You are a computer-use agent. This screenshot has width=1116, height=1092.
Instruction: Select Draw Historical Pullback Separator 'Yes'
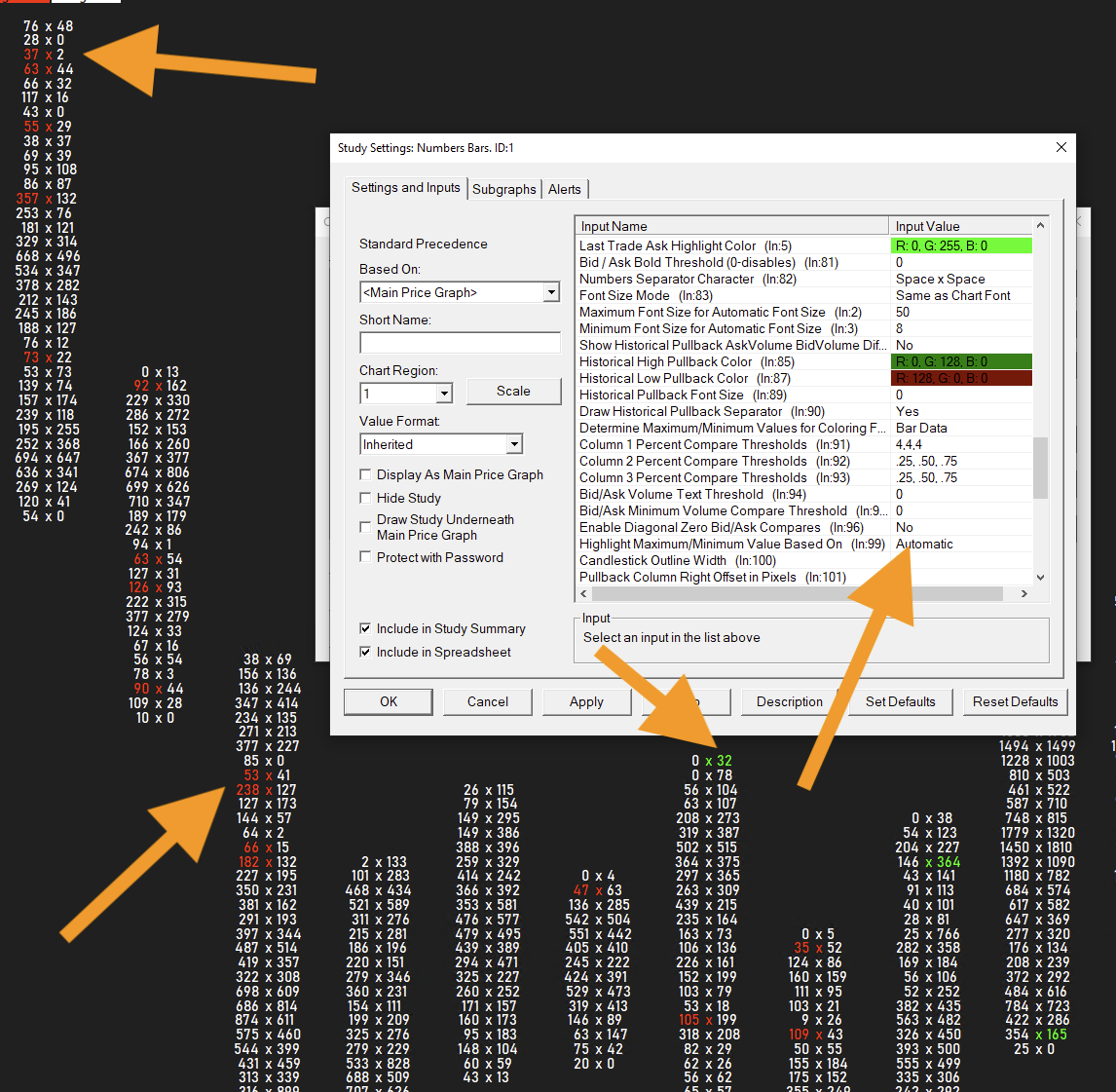(907, 411)
